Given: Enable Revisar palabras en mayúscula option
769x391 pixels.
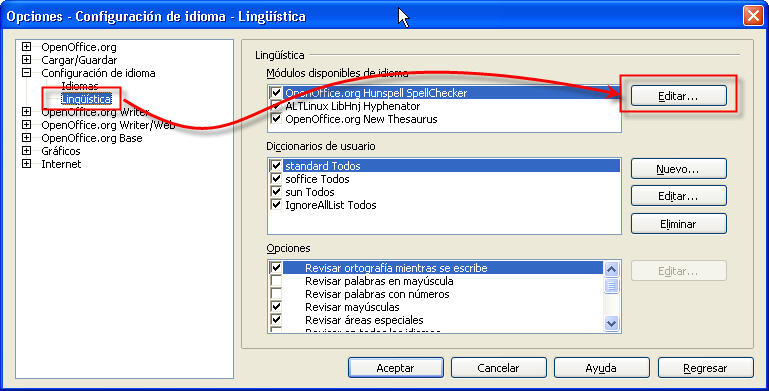Looking at the screenshot, I should [x=276, y=281].
